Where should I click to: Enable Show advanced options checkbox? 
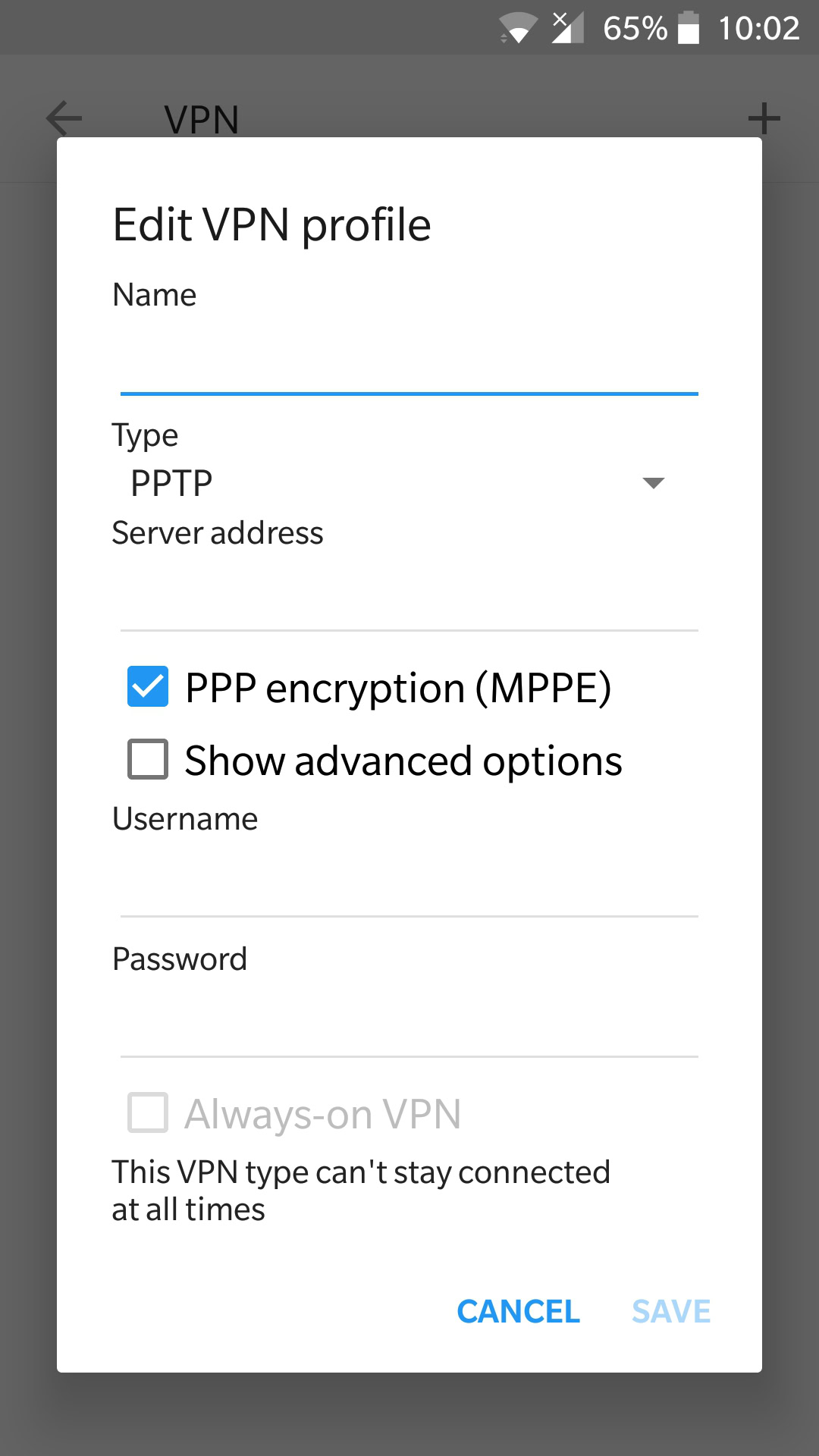coord(148,760)
